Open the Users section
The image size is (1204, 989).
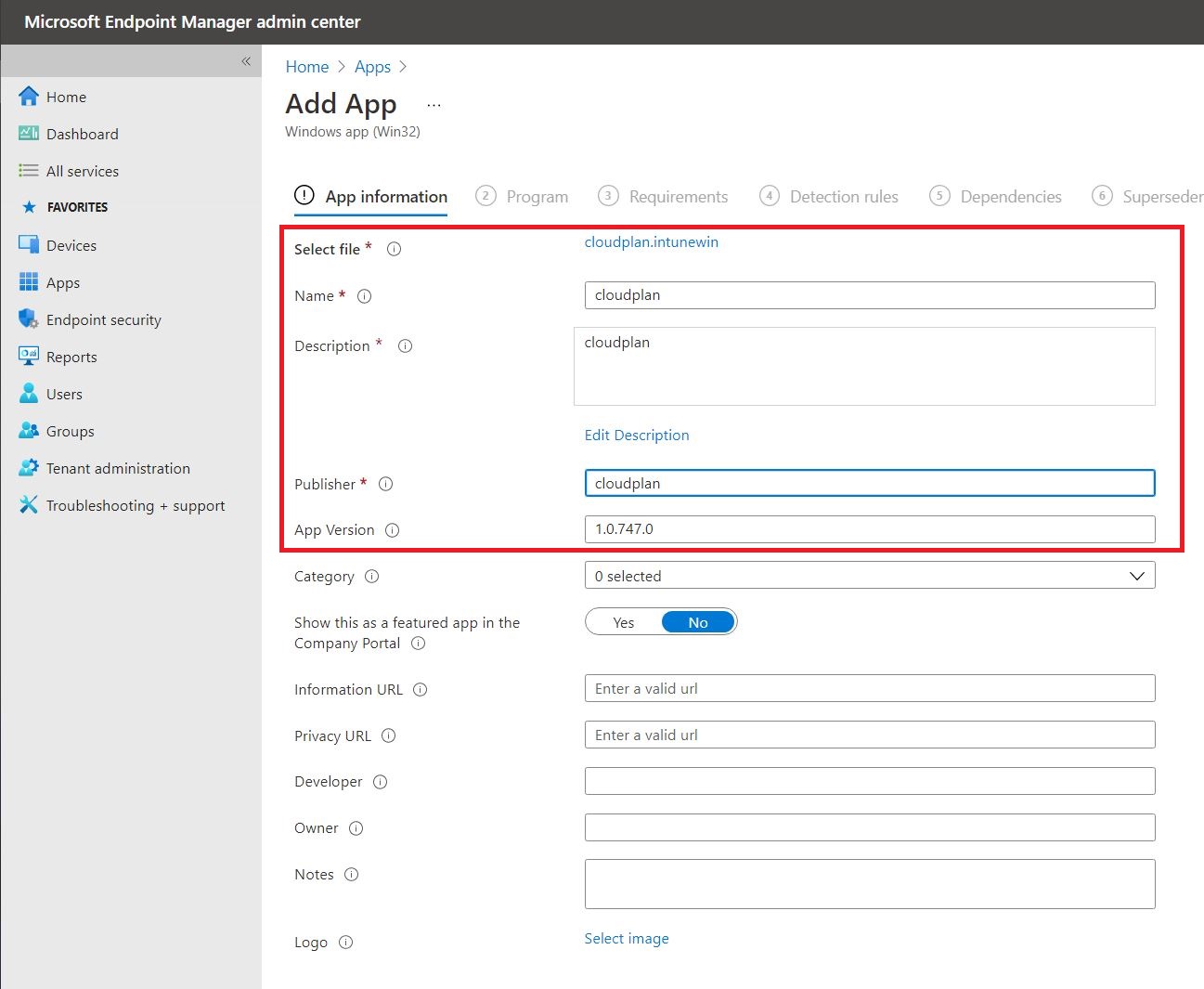point(63,393)
